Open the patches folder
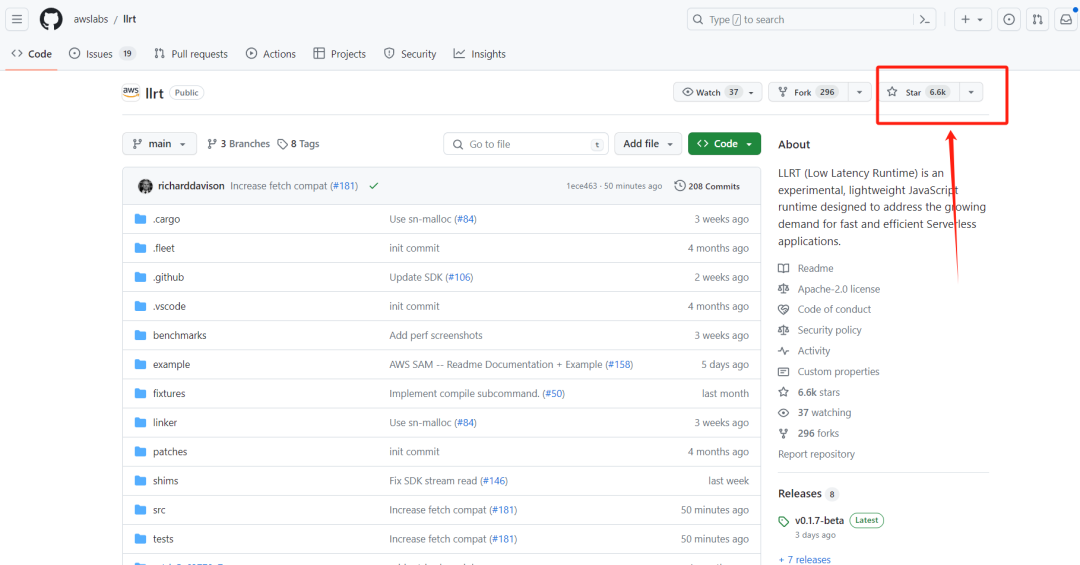Viewport: 1080px width, 565px height. (170, 452)
